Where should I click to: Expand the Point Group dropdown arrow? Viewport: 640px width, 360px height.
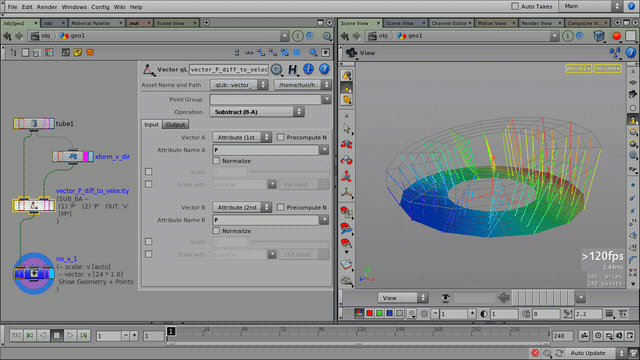coord(327,99)
